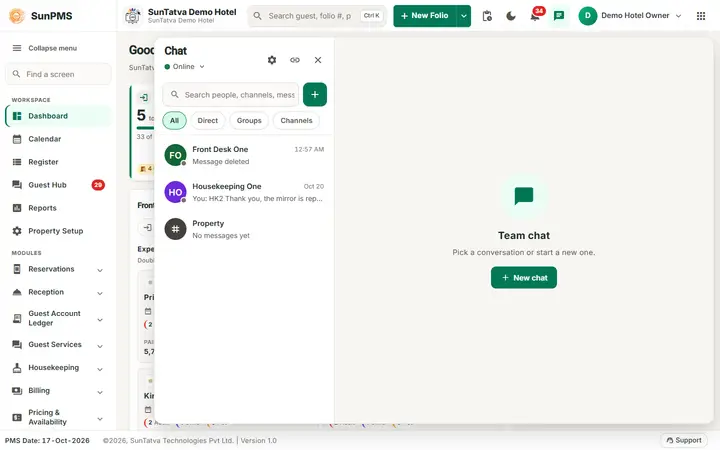Click the green plus button beside chat search
Image resolution: width=720 pixels, height=450 pixels.
pos(315,95)
